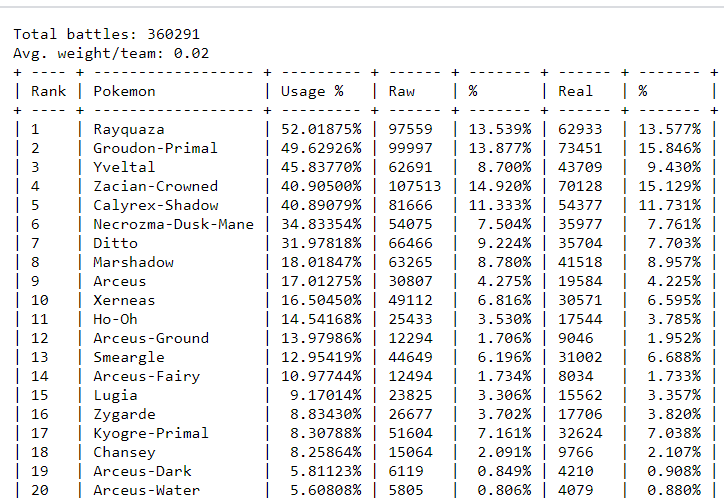Image resolution: width=724 pixels, height=498 pixels.
Task: Click usage value '49.62926%'
Action: click(x=321, y=148)
